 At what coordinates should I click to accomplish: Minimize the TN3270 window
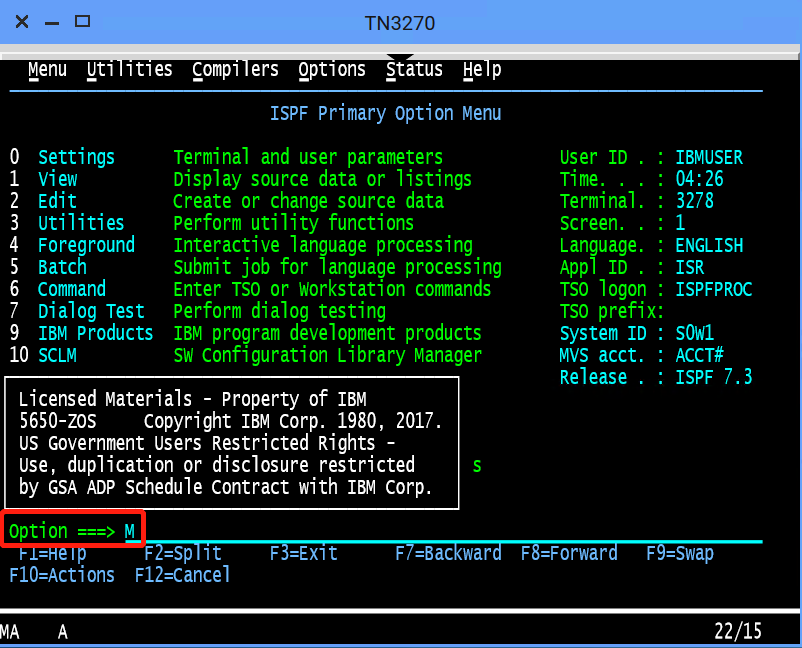pos(52,21)
